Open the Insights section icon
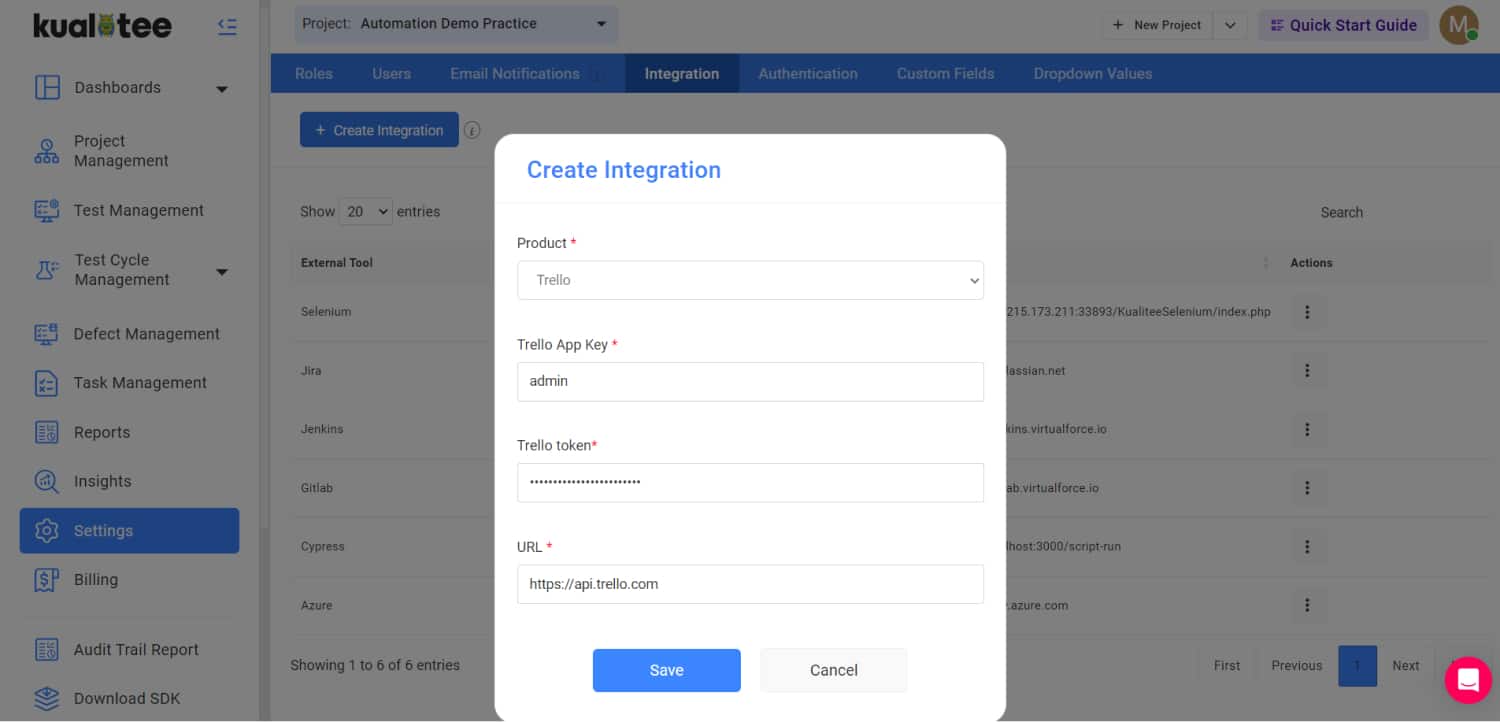Screen dimensions: 1500x722 (47, 481)
